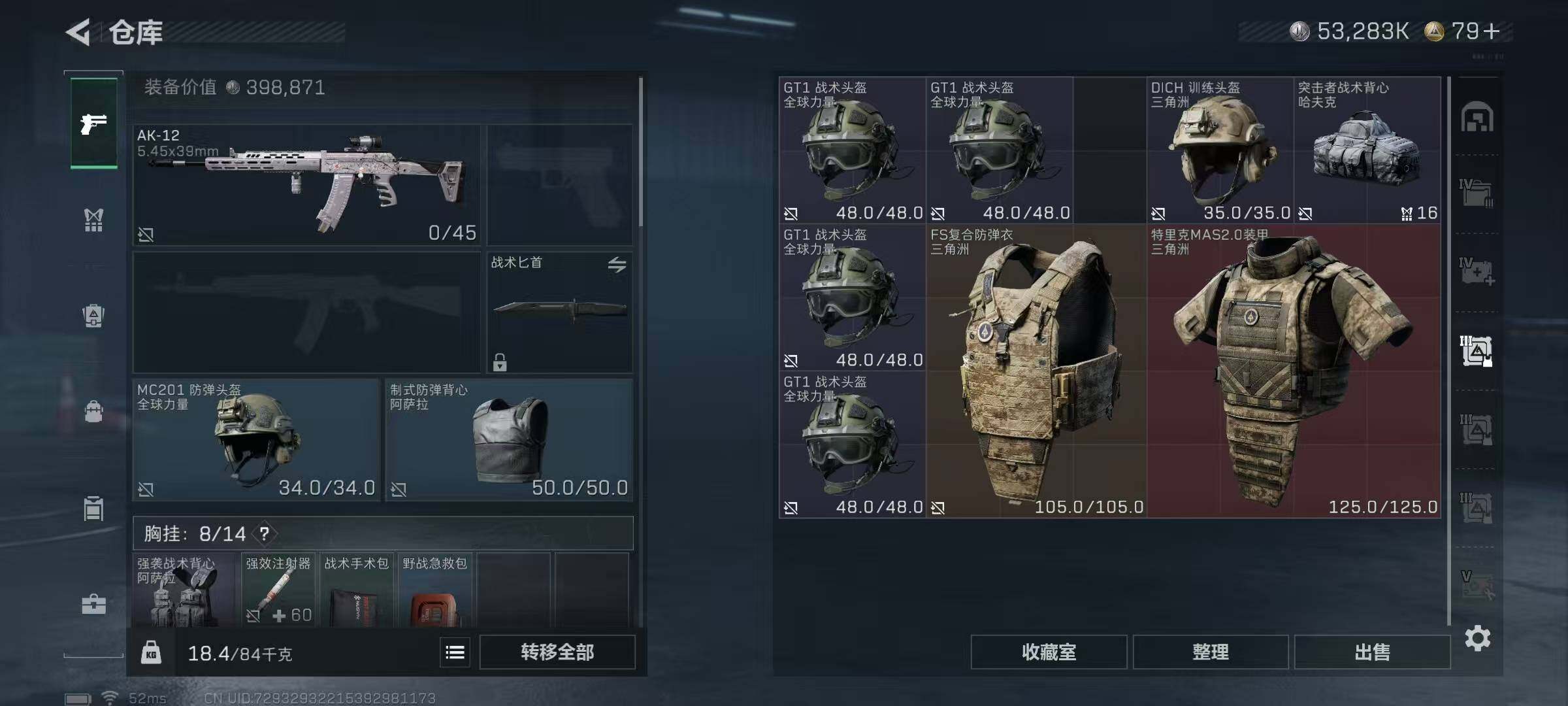Open the medical briefcase sidebar category
Viewport: 1568px width, 706px height.
tap(93, 604)
